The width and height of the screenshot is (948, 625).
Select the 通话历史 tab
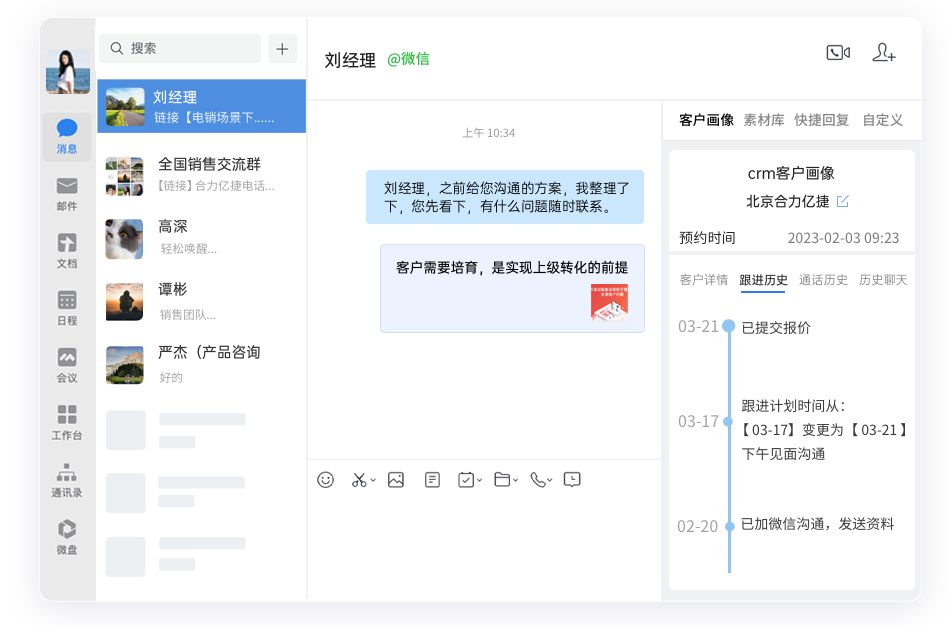823,280
